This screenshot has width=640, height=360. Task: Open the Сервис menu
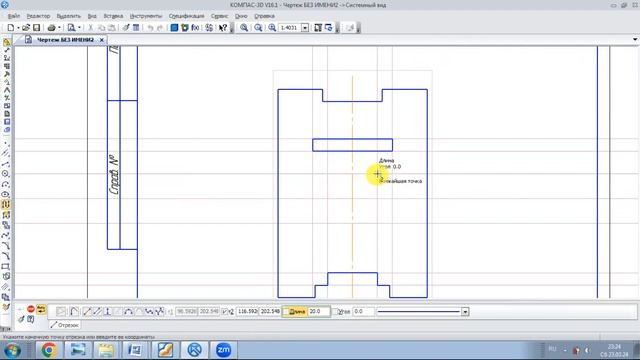coord(219,16)
